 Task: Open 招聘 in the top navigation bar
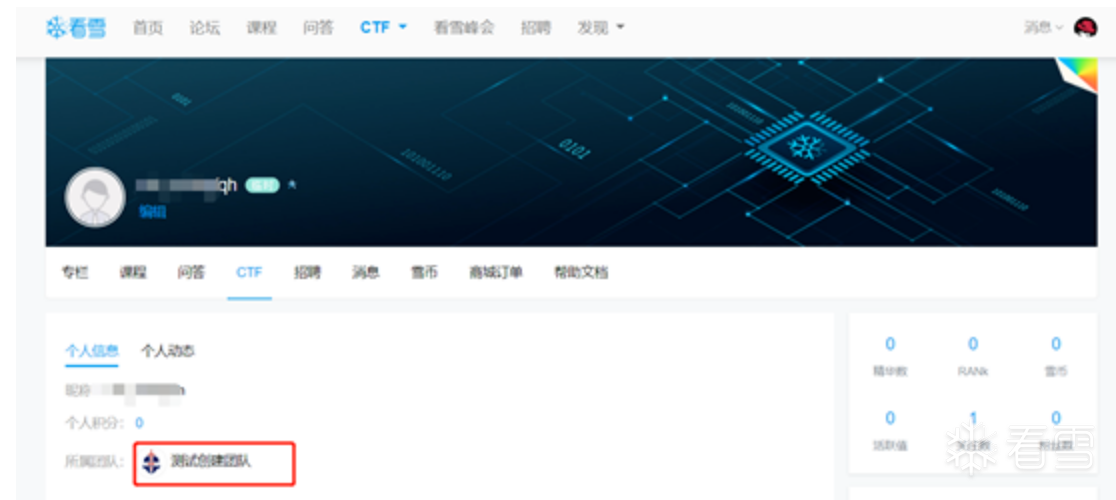pyautogui.click(x=535, y=28)
